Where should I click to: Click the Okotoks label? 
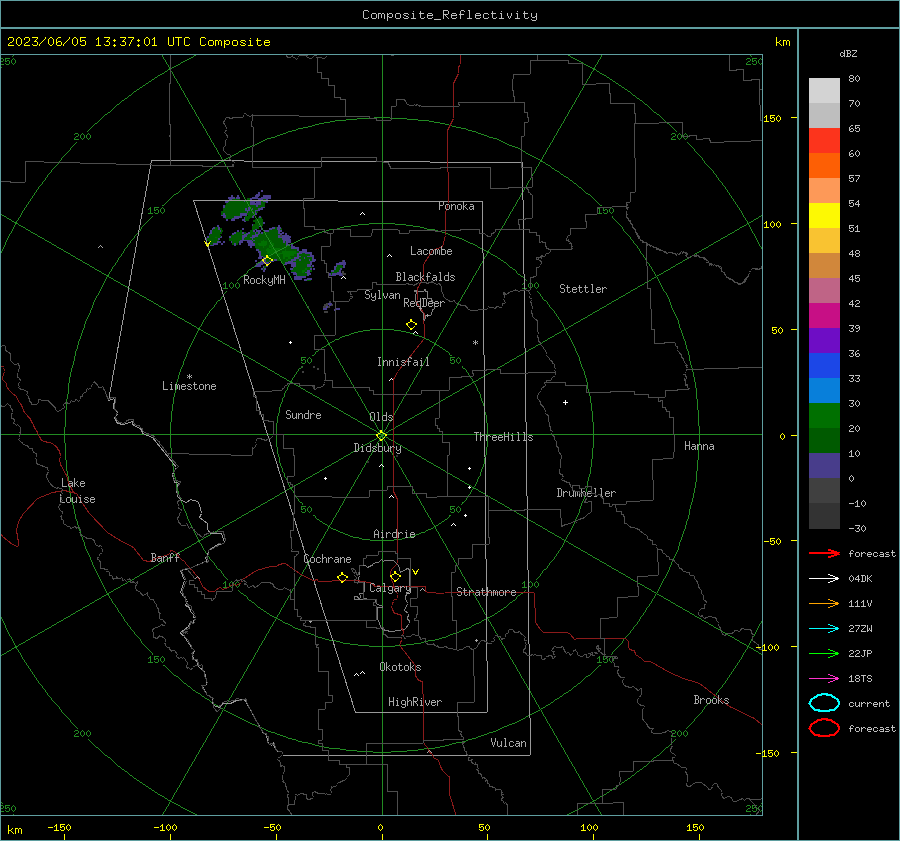pyautogui.click(x=400, y=667)
